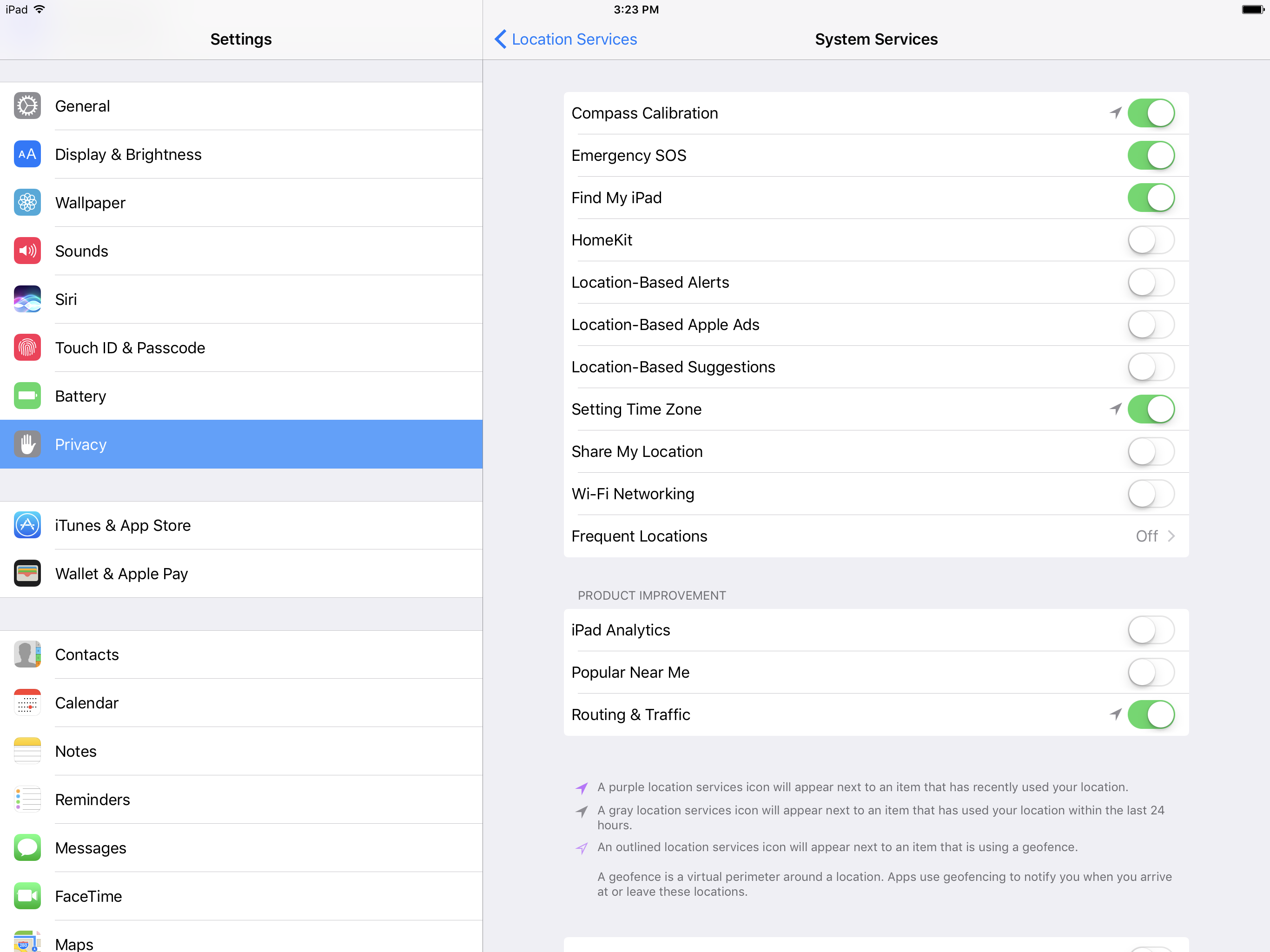
Task: Turn on Location-Based Suggestions
Action: tap(1151, 367)
